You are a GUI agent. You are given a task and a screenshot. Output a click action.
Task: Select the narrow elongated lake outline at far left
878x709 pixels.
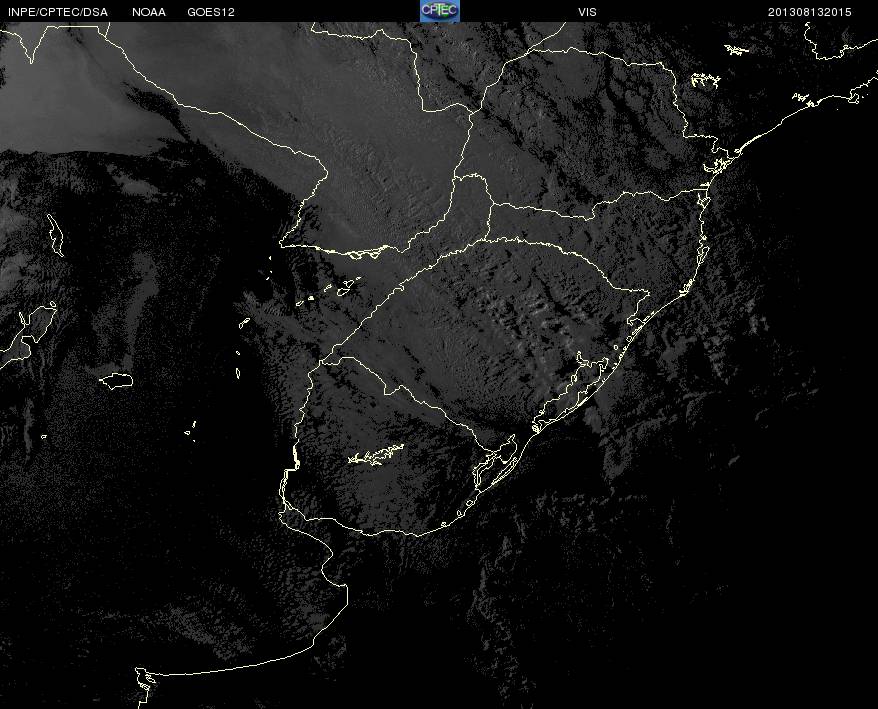coord(55,235)
